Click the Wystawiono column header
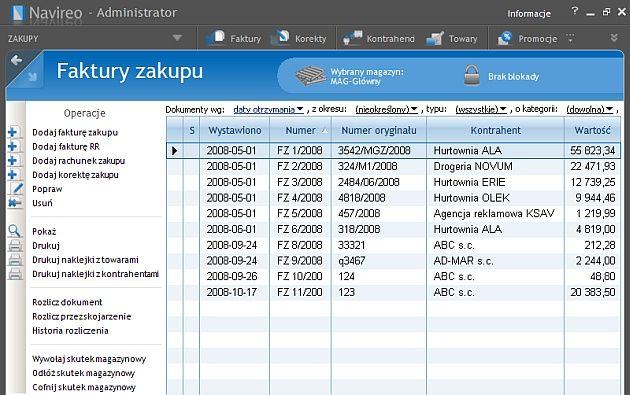This screenshot has height=395, width=630. click(x=235, y=130)
